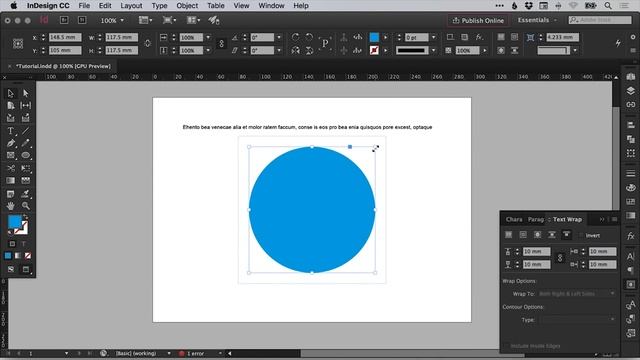Viewport: 640px width, 360px height.
Task: Choose Jump Object wrap option
Action: (x=552, y=235)
